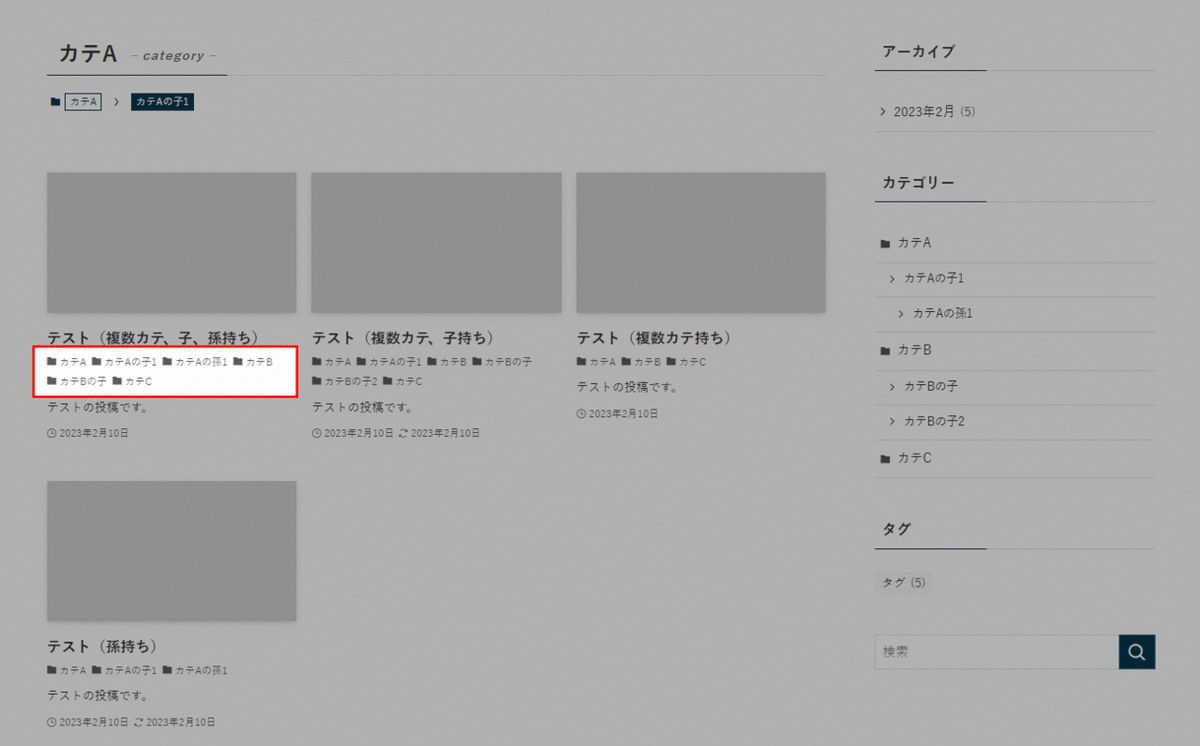Select カテA category under テスト（複数カテ持ち）
The image size is (1200, 746).
click(603, 362)
